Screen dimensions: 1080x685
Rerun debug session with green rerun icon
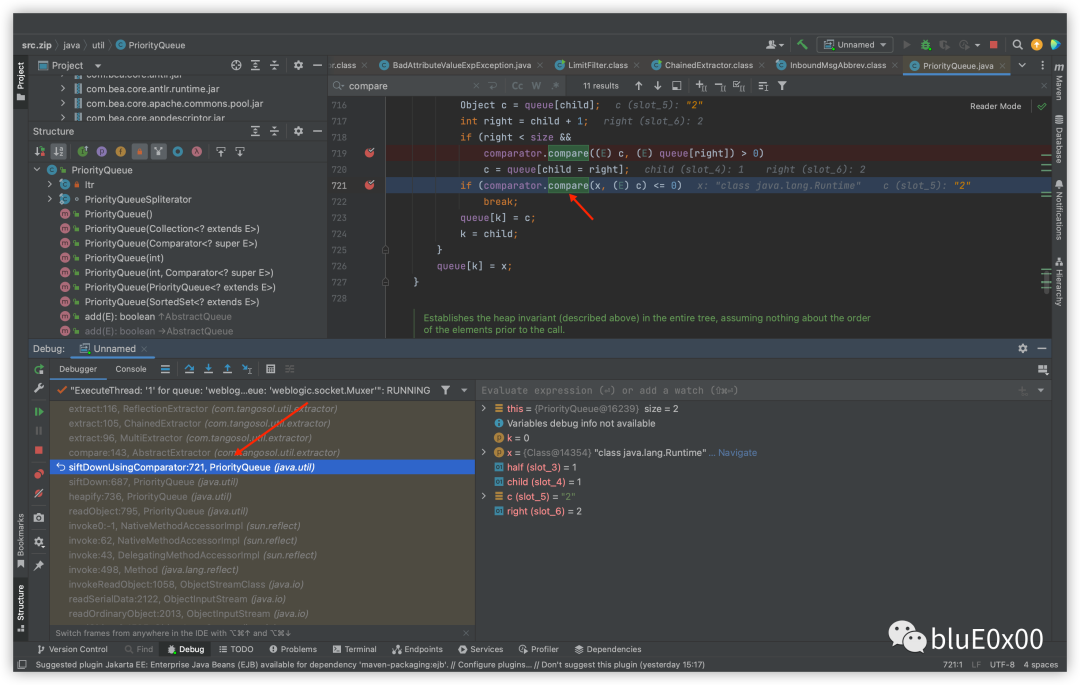click(39, 369)
